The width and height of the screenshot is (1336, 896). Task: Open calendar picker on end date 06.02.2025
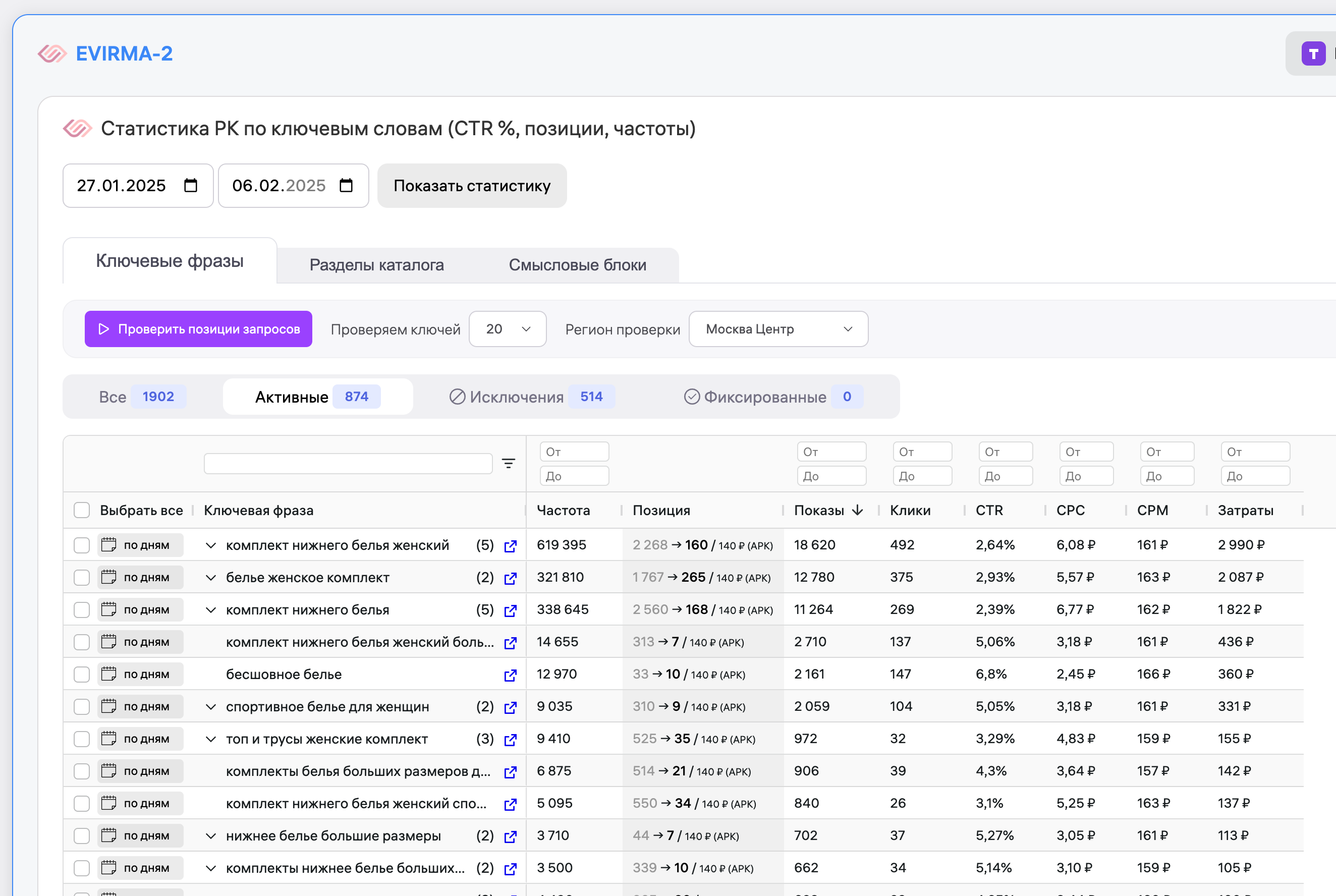tap(346, 186)
